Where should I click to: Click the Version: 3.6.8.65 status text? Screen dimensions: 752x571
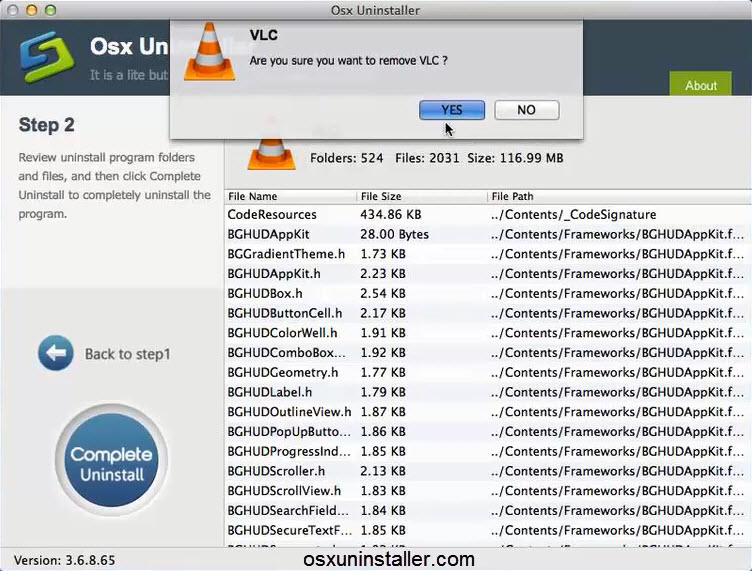pyautogui.click(x=64, y=560)
